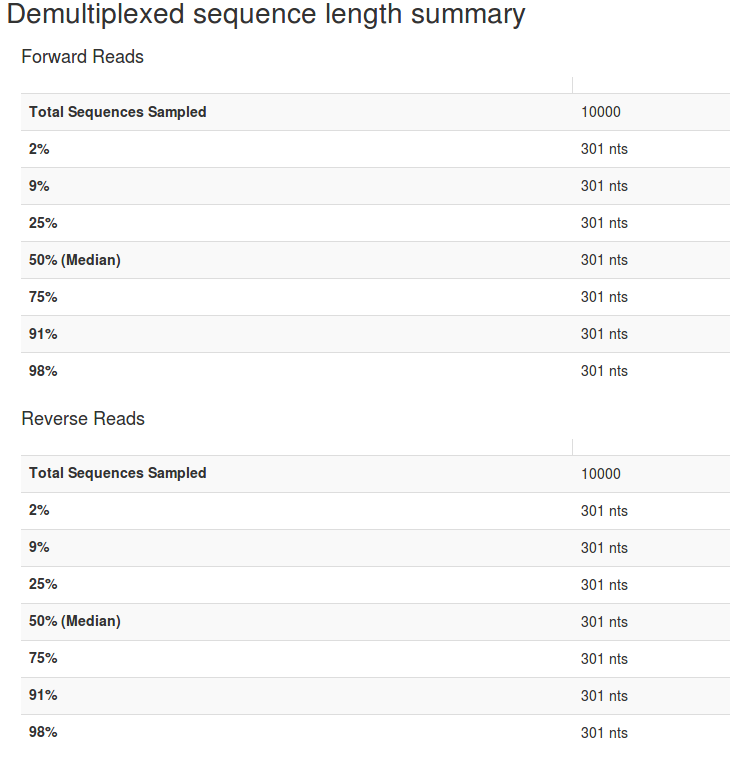This screenshot has height=772, width=730.
Task: Click forward reads 91% row label
Action: [43, 334]
